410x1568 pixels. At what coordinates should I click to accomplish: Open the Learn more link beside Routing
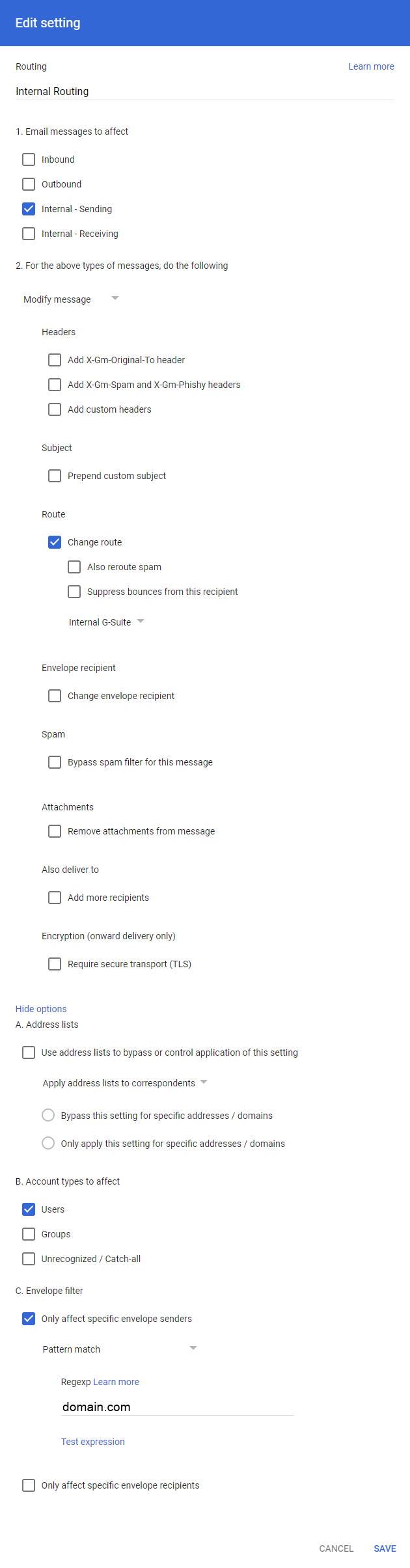(371, 66)
